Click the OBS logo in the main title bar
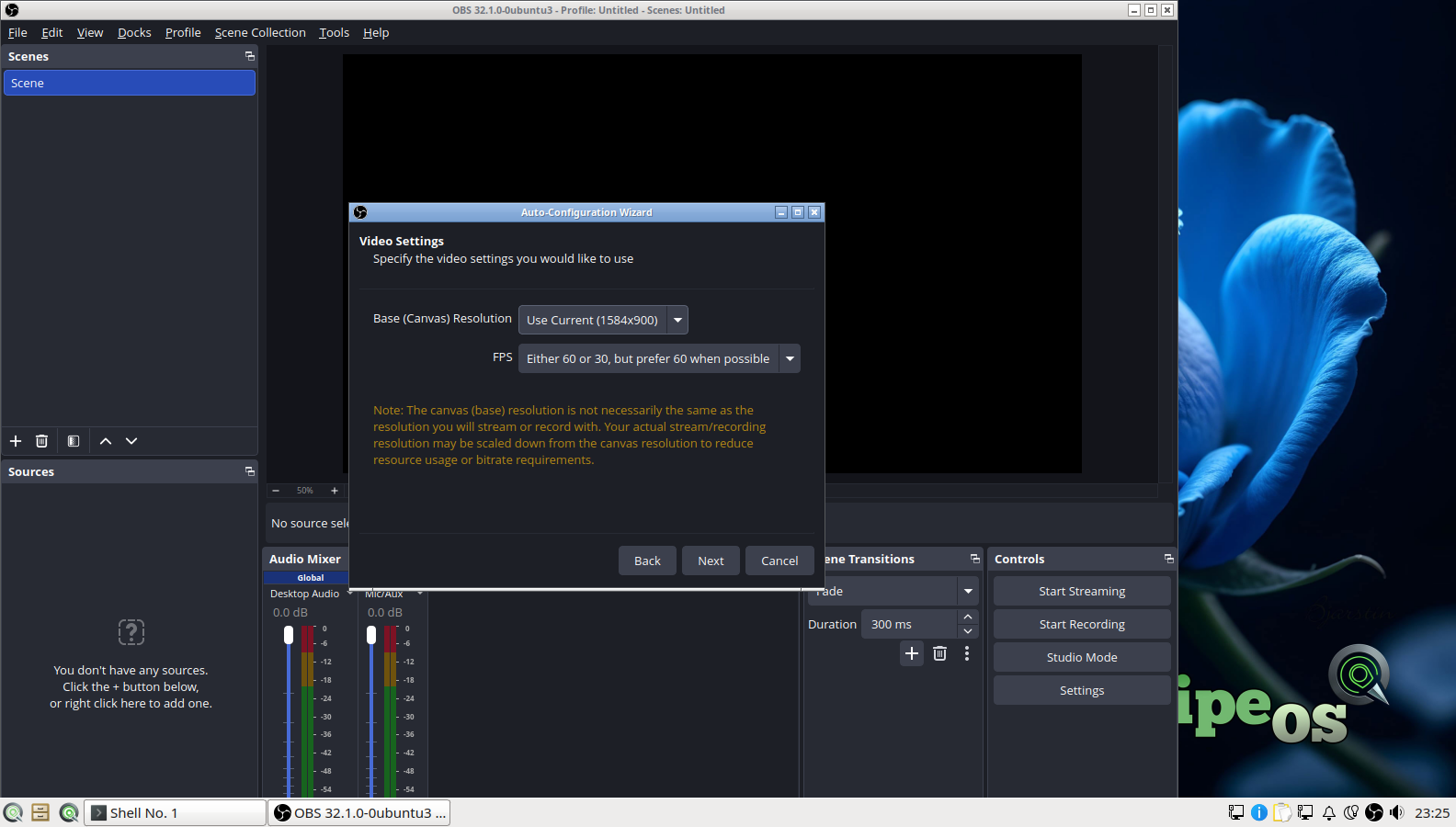Image resolution: width=1456 pixels, height=827 pixels. 12,10
